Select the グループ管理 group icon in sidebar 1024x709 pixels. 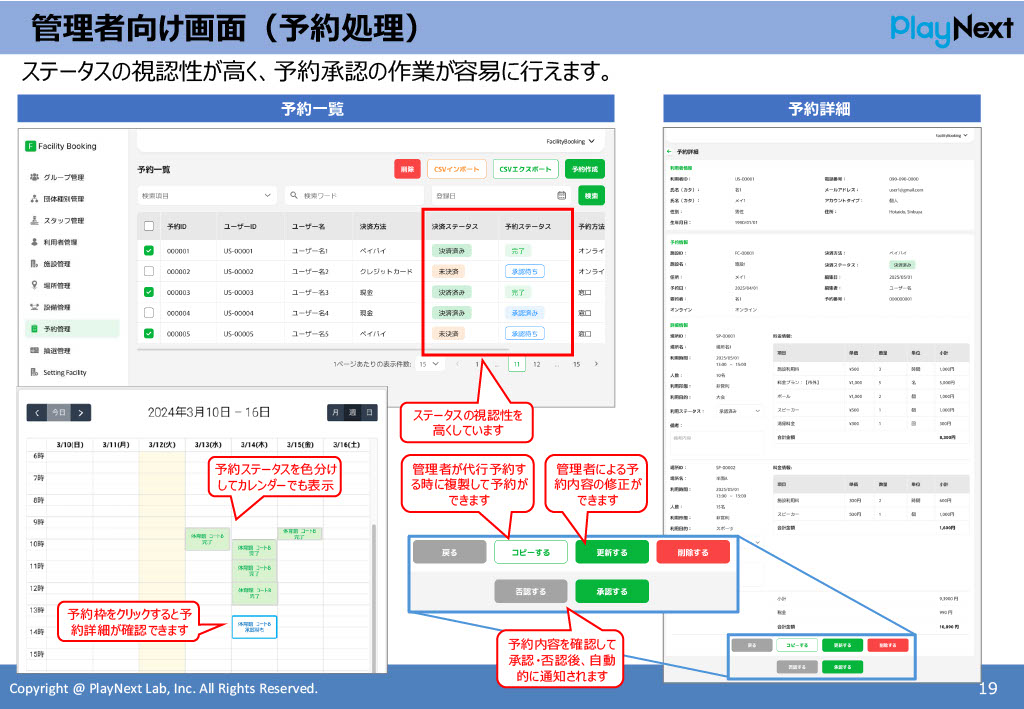pyautogui.click(x=33, y=177)
